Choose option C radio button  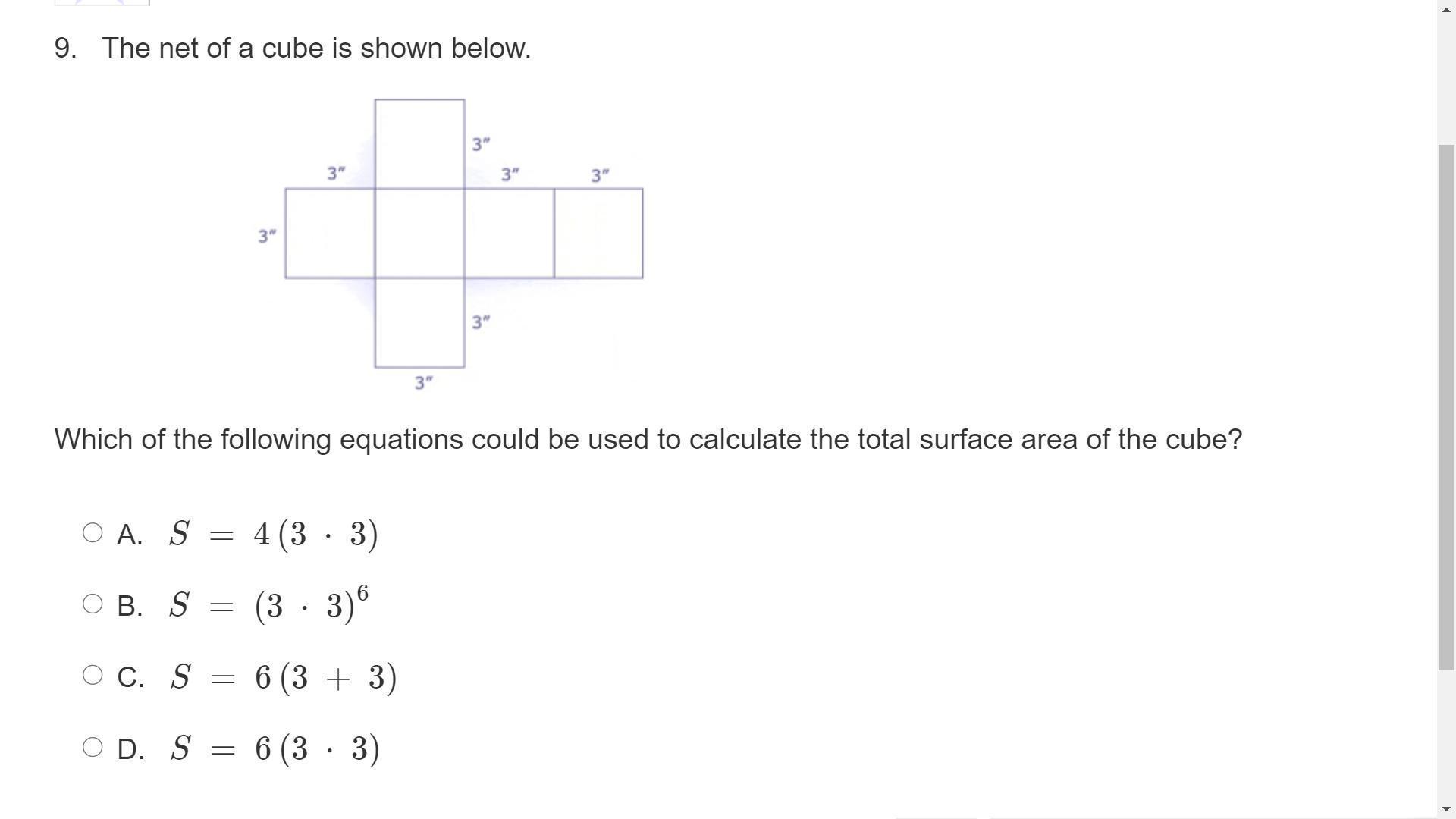pyautogui.click(x=93, y=676)
